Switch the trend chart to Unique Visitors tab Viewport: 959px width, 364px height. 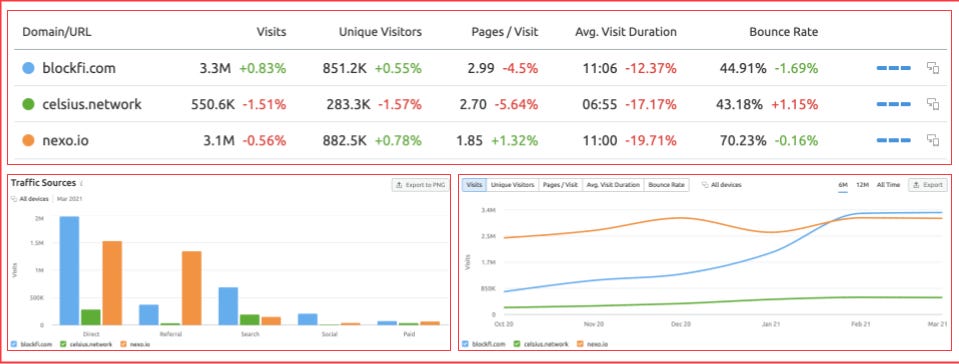[x=513, y=184]
